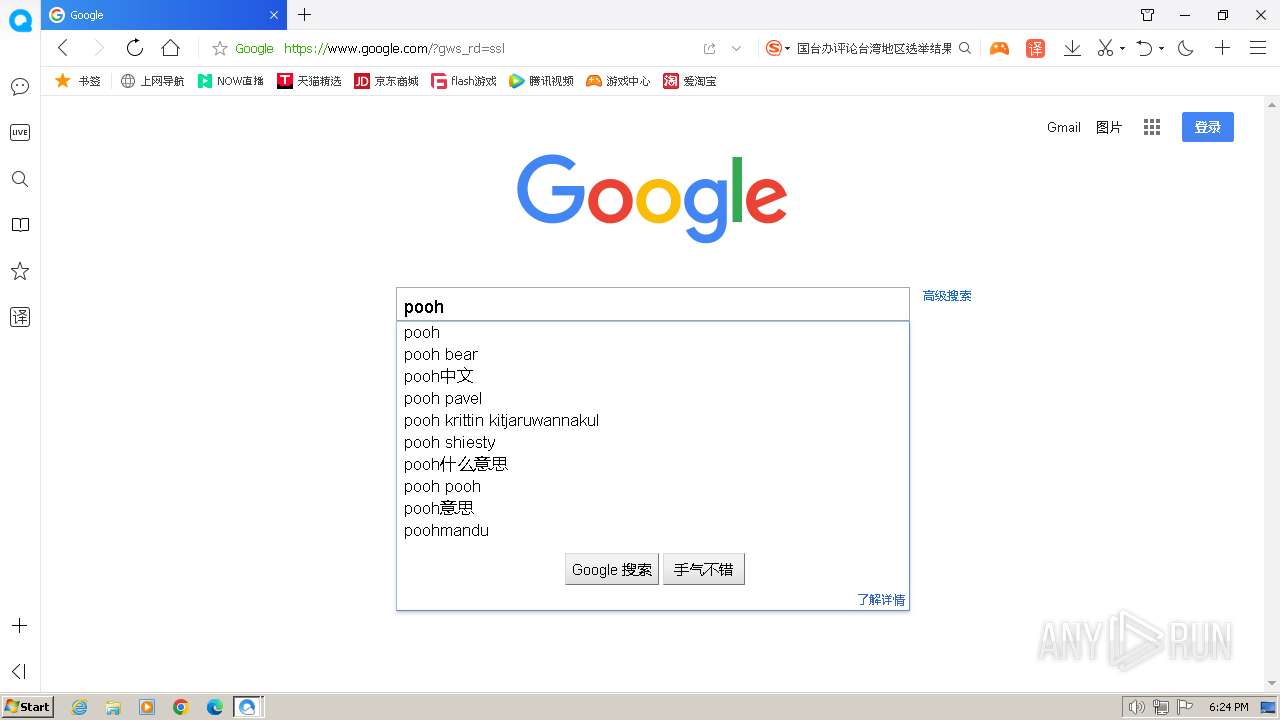Collapse the sidebar panel
Screen dimensions: 1280x720
click(18, 671)
